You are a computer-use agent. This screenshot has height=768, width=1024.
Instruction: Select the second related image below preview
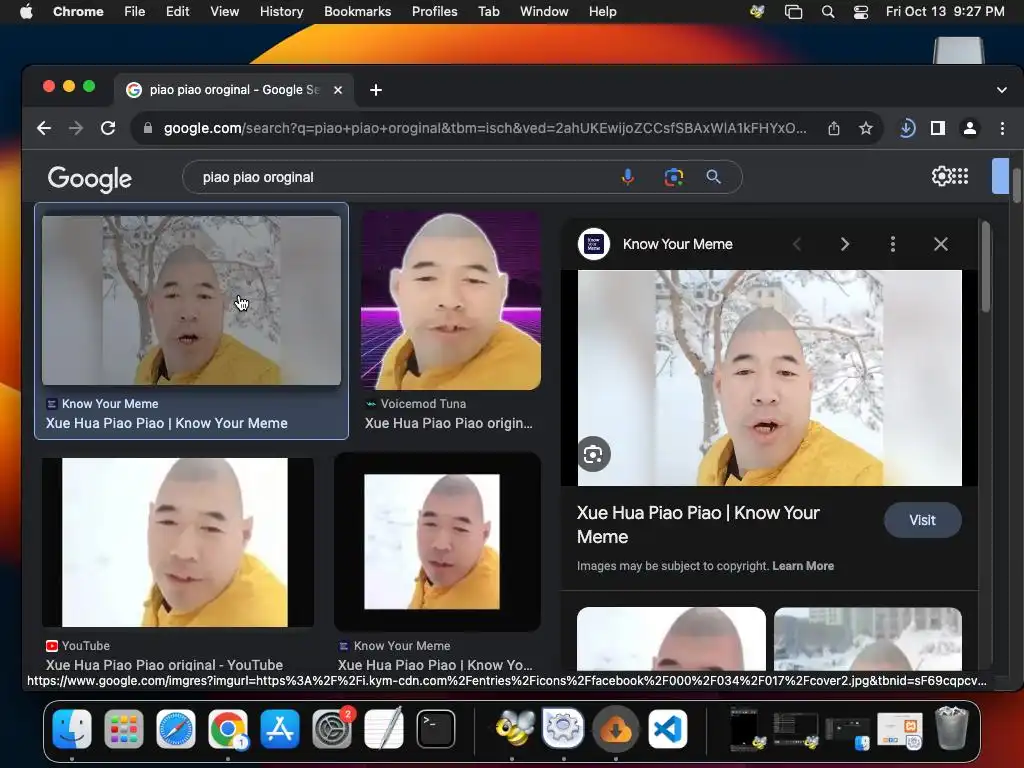click(x=868, y=639)
